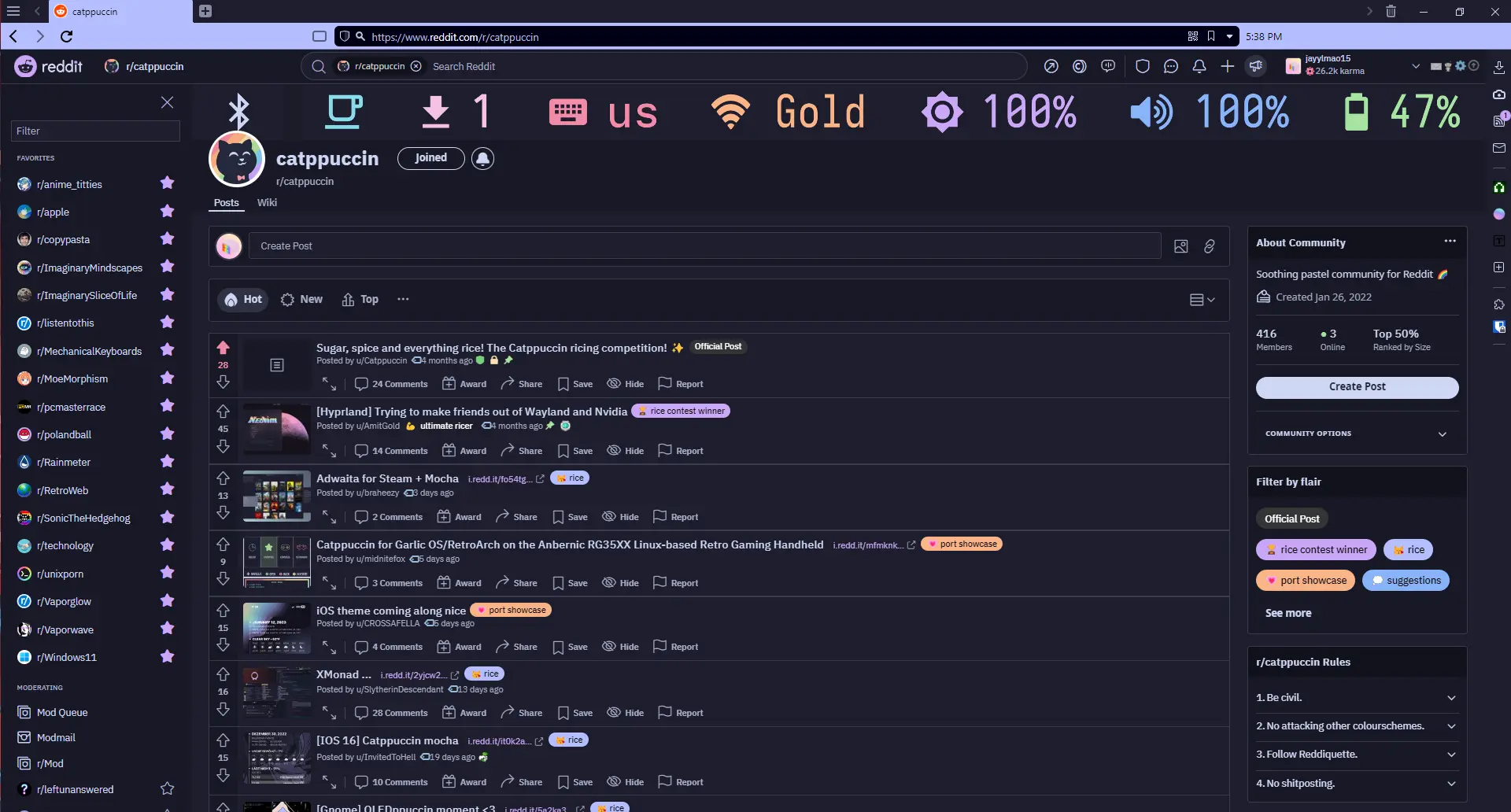Click the volume speaker icon at 100%
The width and height of the screenshot is (1511, 812).
(1151, 112)
